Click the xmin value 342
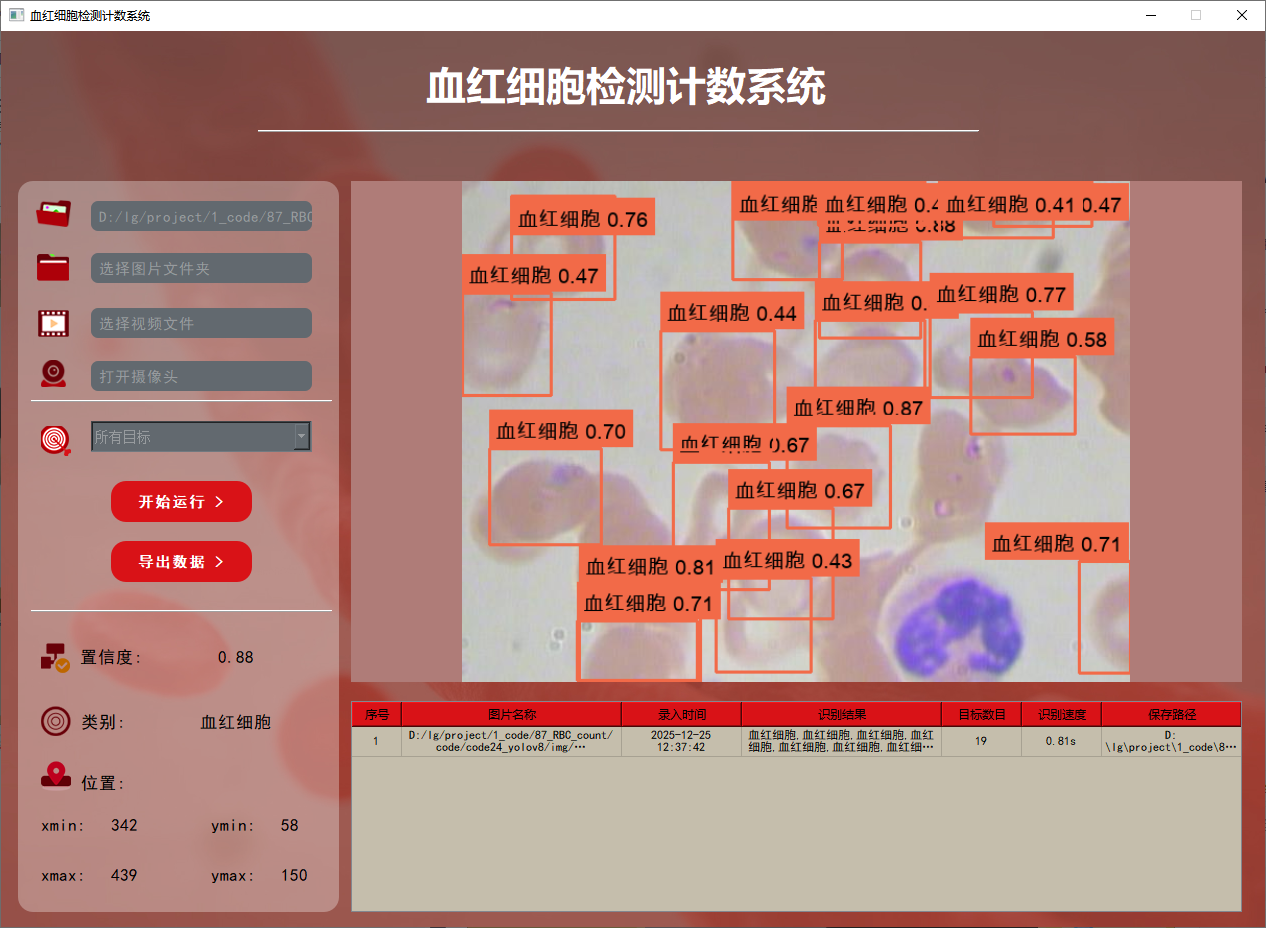This screenshot has height=928, width=1266. pos(125,825)
